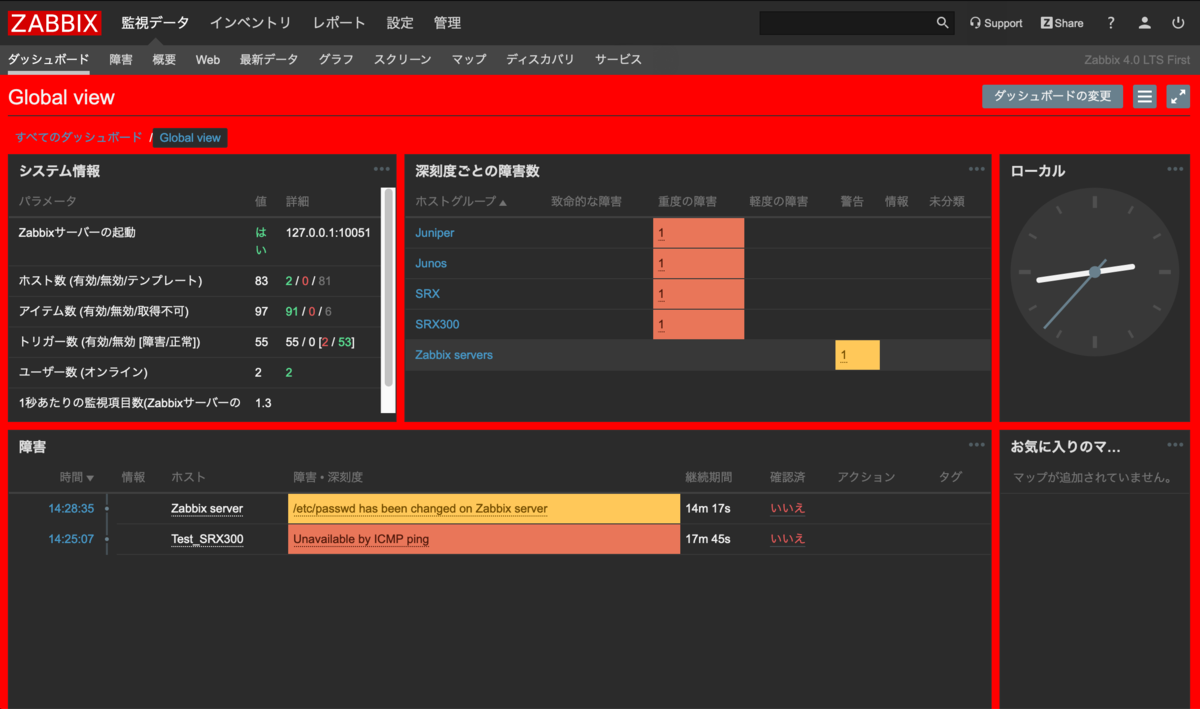This screenshot has height=709, width=1200.
Task: Click the ダッシュボードの変更 button
Action: click(1053, 96)
